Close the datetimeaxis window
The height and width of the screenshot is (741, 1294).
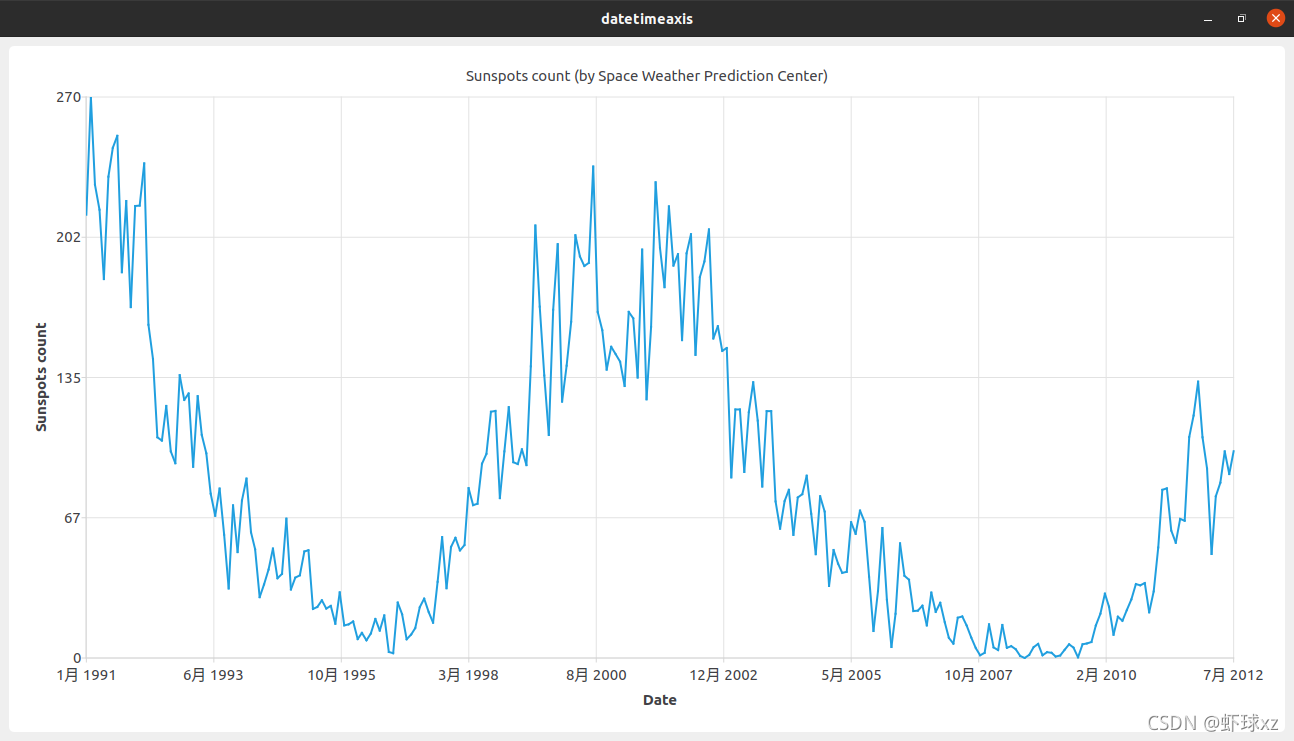coord(1275,18)
